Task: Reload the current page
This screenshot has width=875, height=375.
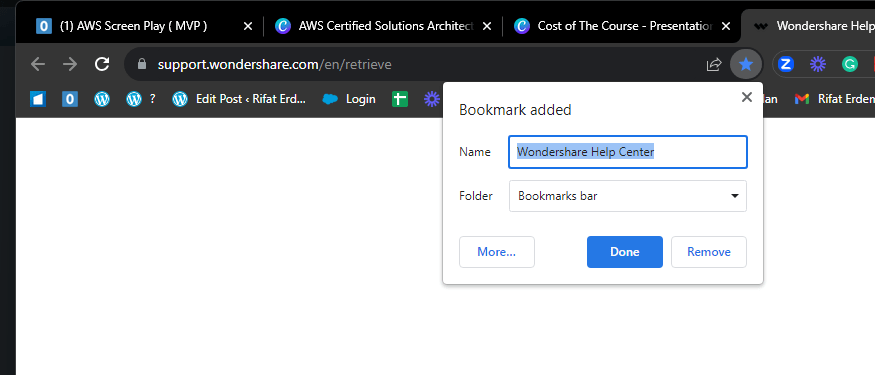Action: [x=102, y=64]
